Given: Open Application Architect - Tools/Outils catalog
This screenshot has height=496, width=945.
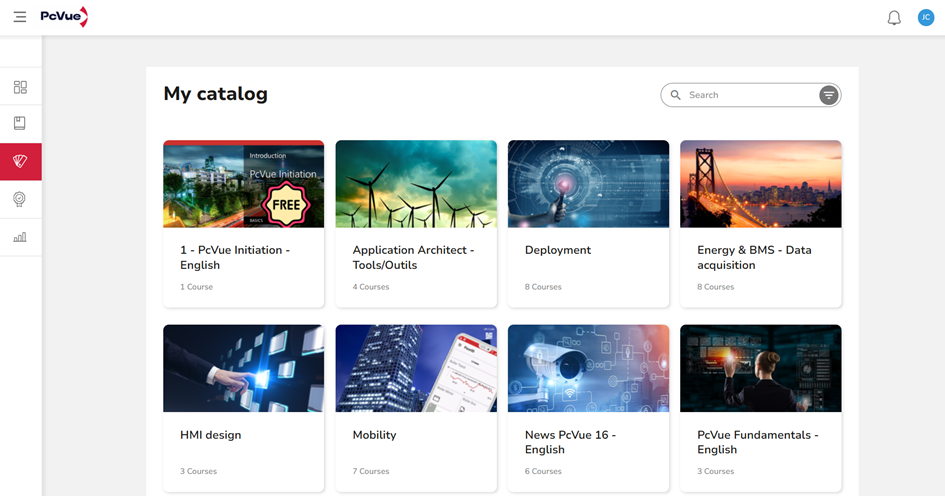Looking at the screenshot, I should coord(415,257).
